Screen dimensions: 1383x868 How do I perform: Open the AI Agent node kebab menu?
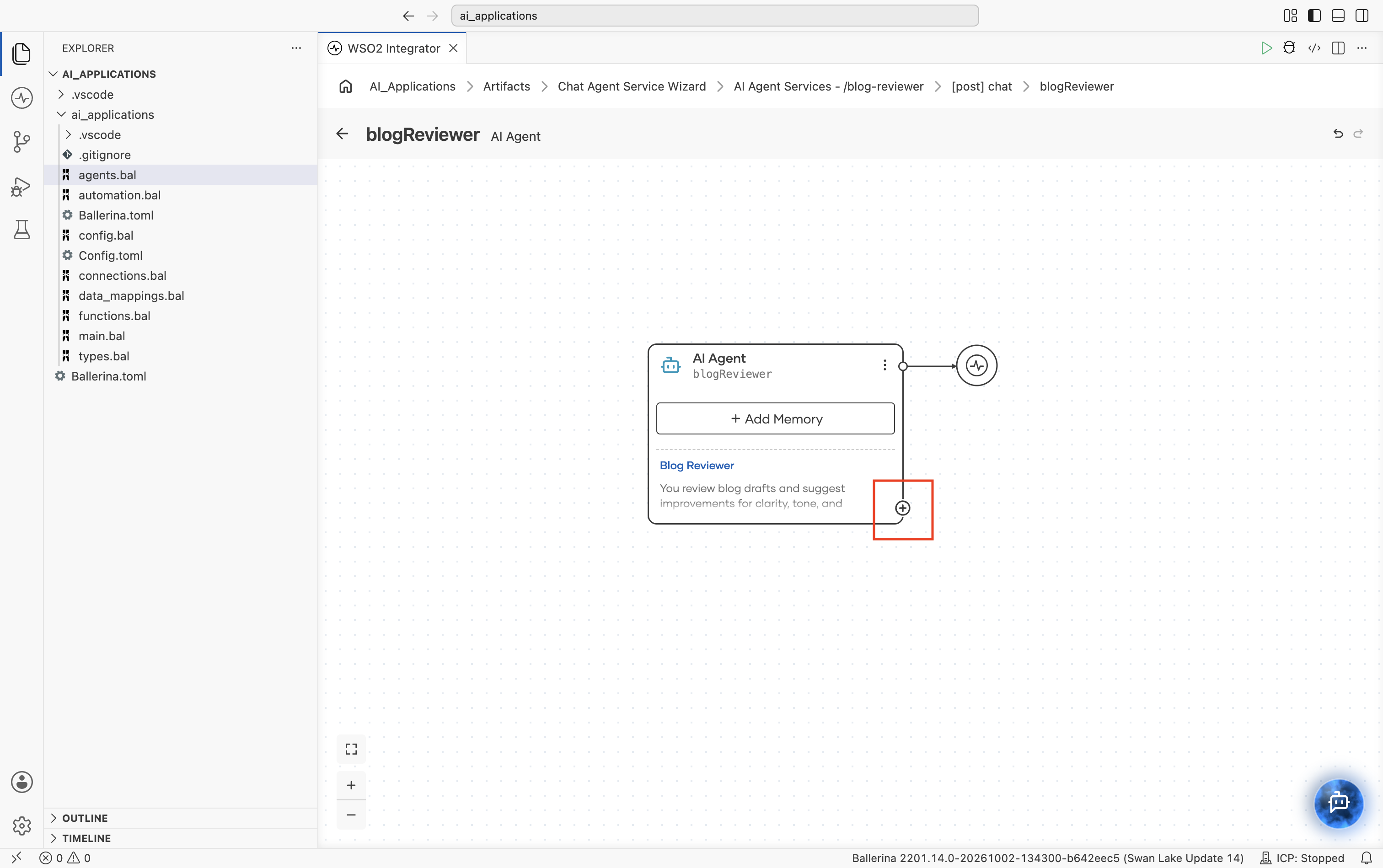[884, 365]
